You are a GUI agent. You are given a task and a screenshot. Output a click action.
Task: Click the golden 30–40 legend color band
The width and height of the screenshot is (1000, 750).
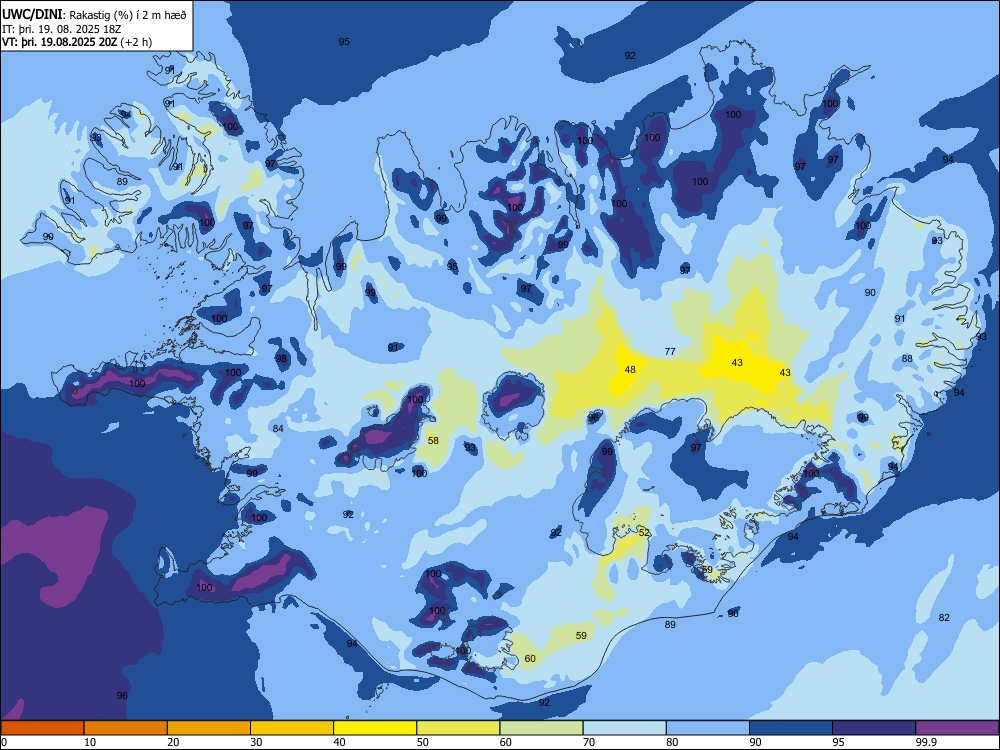pyautogui.click(x=292, y=728)
